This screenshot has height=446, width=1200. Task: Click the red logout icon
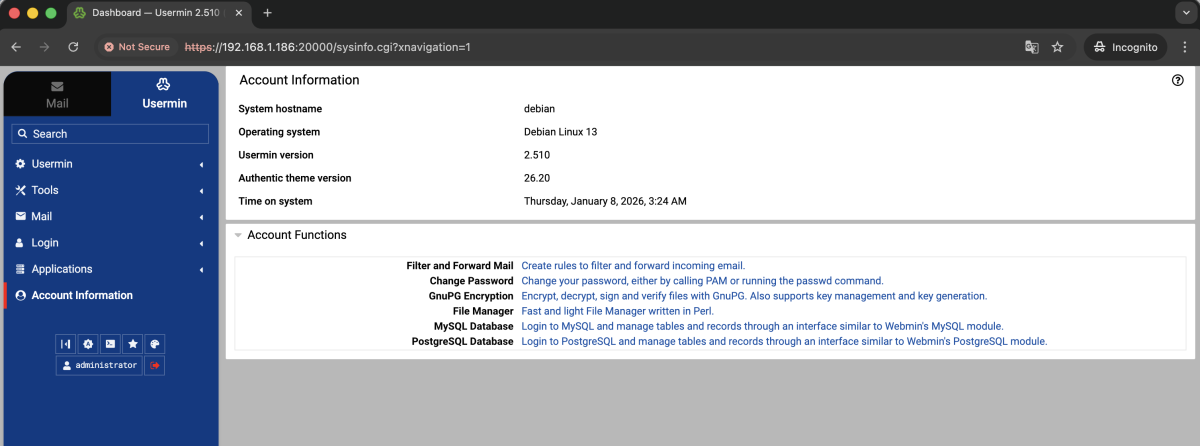coord(154,366)
